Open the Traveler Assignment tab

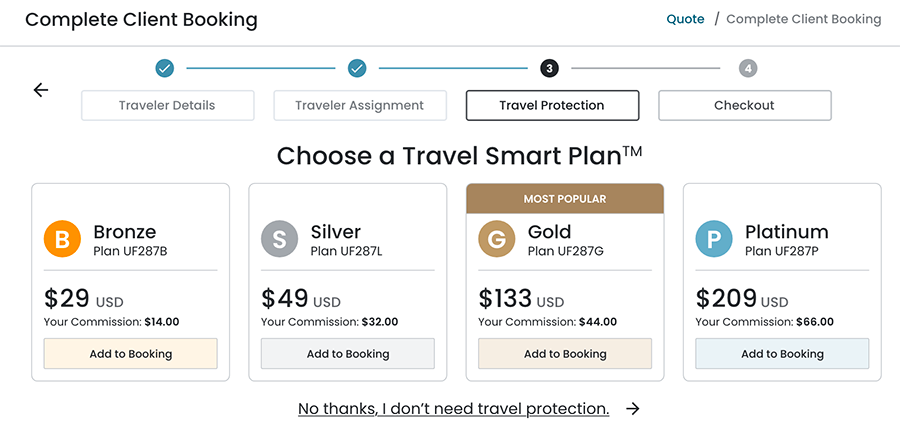(x=360, y=105)
